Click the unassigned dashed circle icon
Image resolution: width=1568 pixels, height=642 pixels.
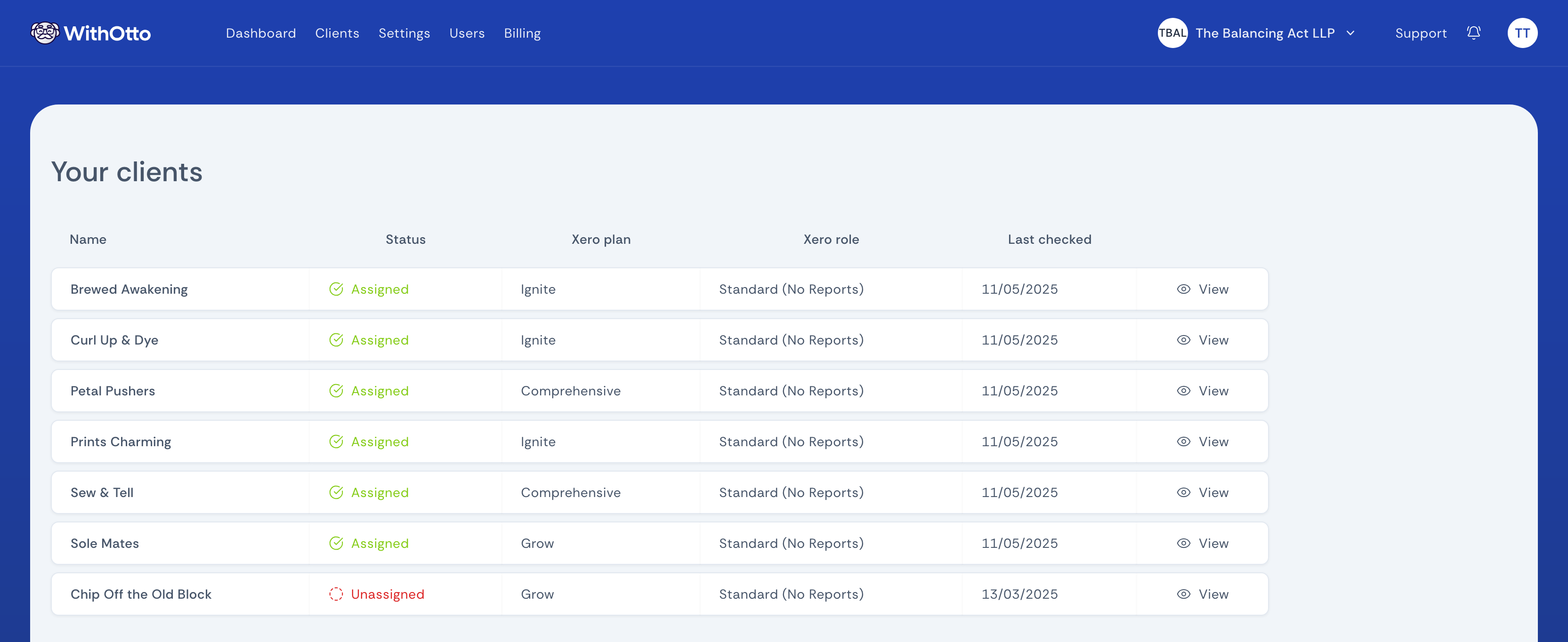click(x=336, y=594)
